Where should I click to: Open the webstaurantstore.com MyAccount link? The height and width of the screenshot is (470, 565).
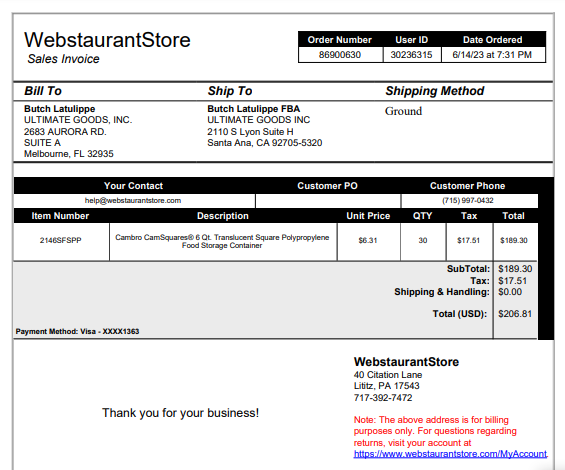(450, 454)
